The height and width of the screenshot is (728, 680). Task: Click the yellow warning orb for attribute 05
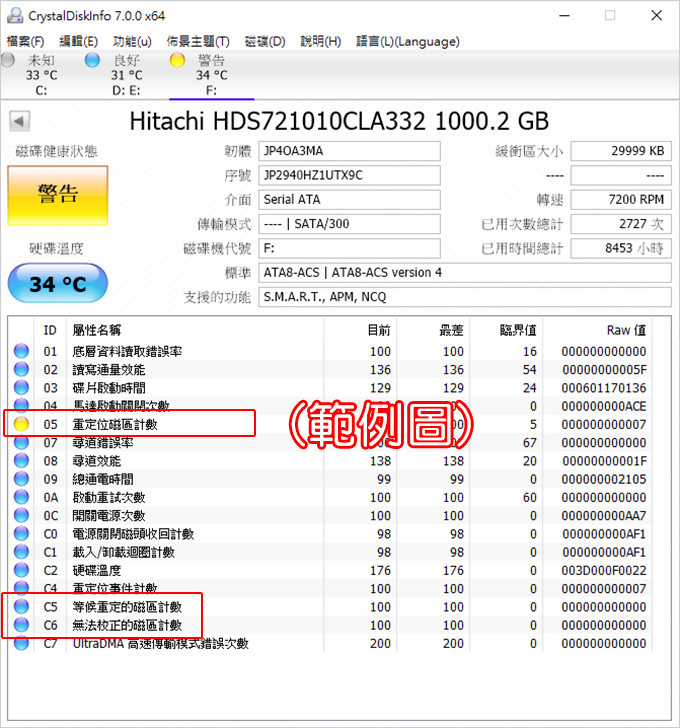click(x=21, y=424)
